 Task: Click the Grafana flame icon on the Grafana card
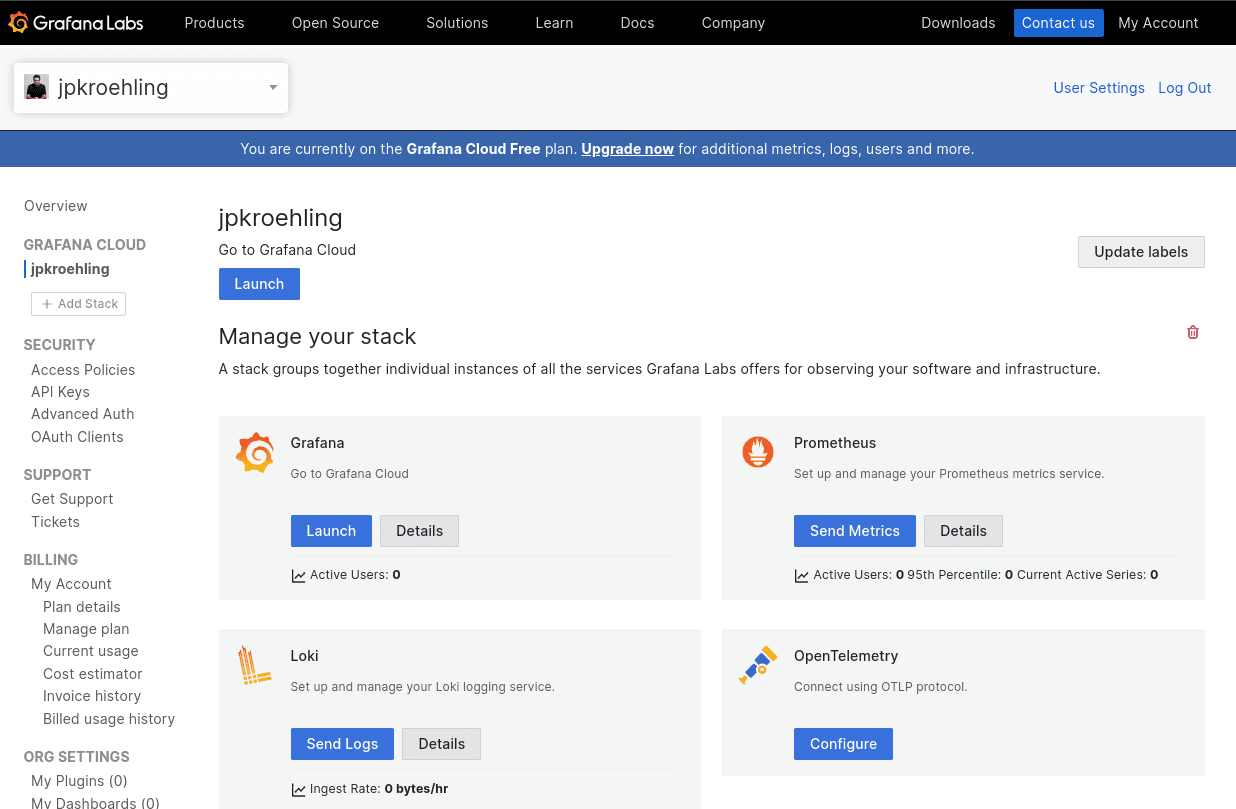coord(255,452)
